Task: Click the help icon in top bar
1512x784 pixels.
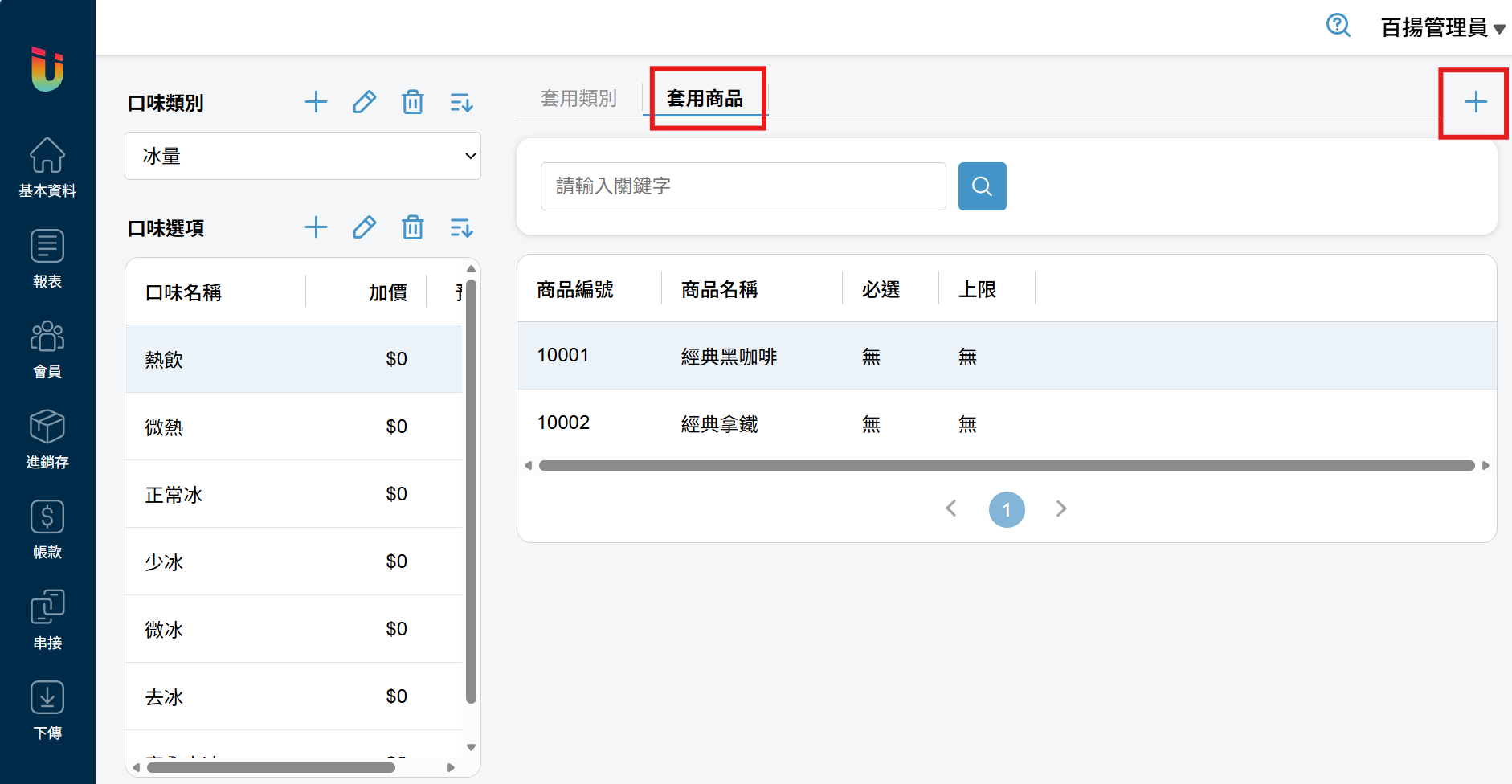Action: click(1338, 26)
